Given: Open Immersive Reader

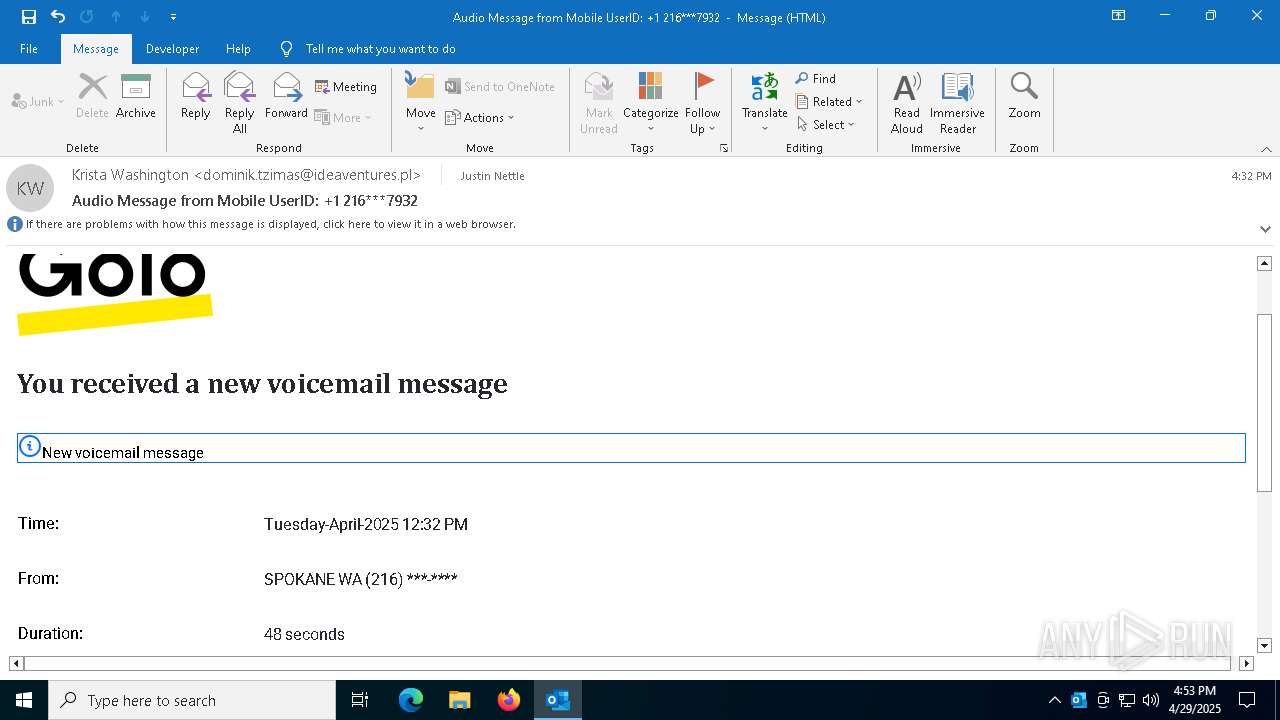Looking at the screenshot, I should pyautogui.click(x=958, y=103).
